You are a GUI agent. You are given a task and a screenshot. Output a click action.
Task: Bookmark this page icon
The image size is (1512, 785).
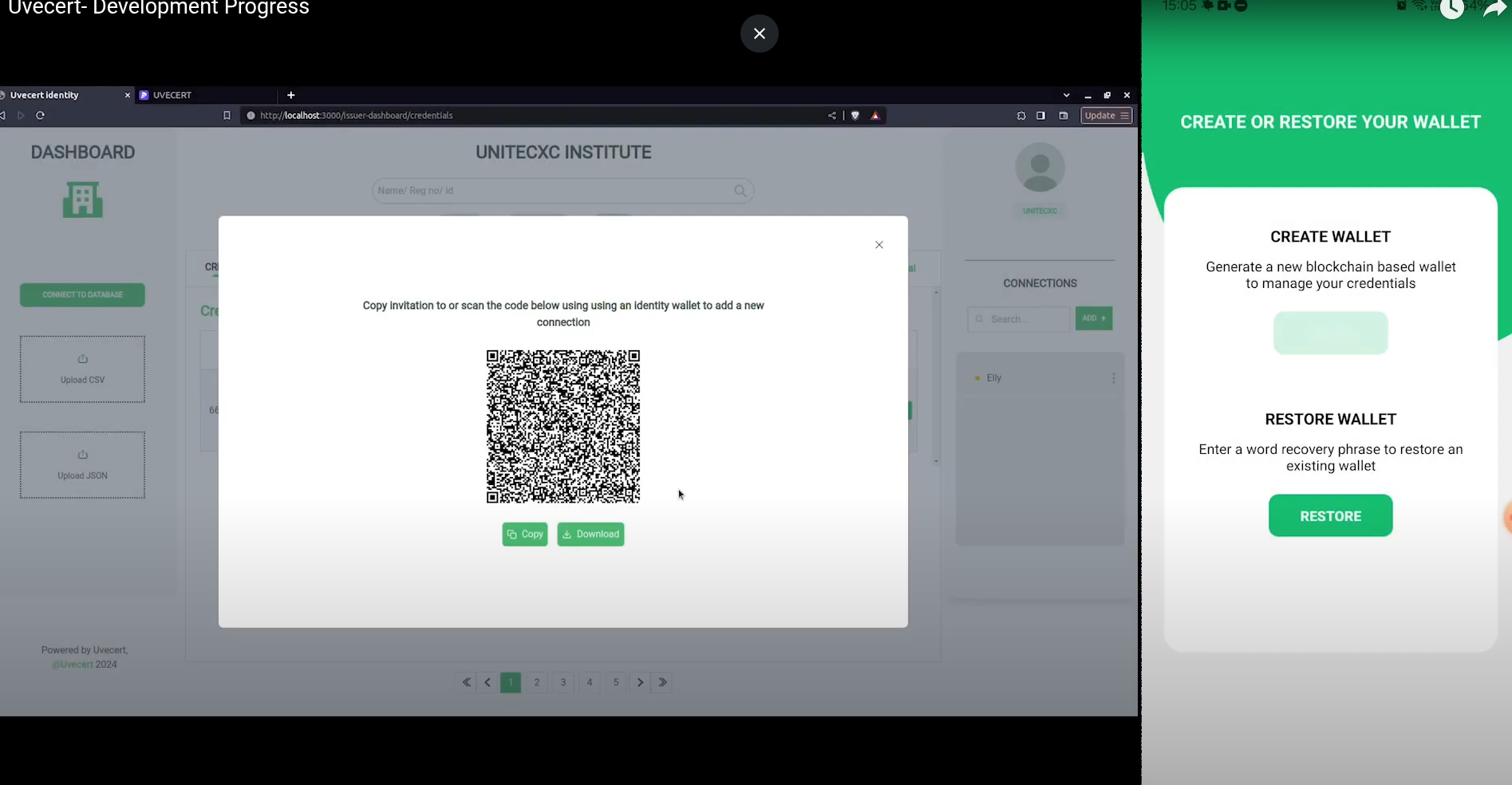point(227,116)
